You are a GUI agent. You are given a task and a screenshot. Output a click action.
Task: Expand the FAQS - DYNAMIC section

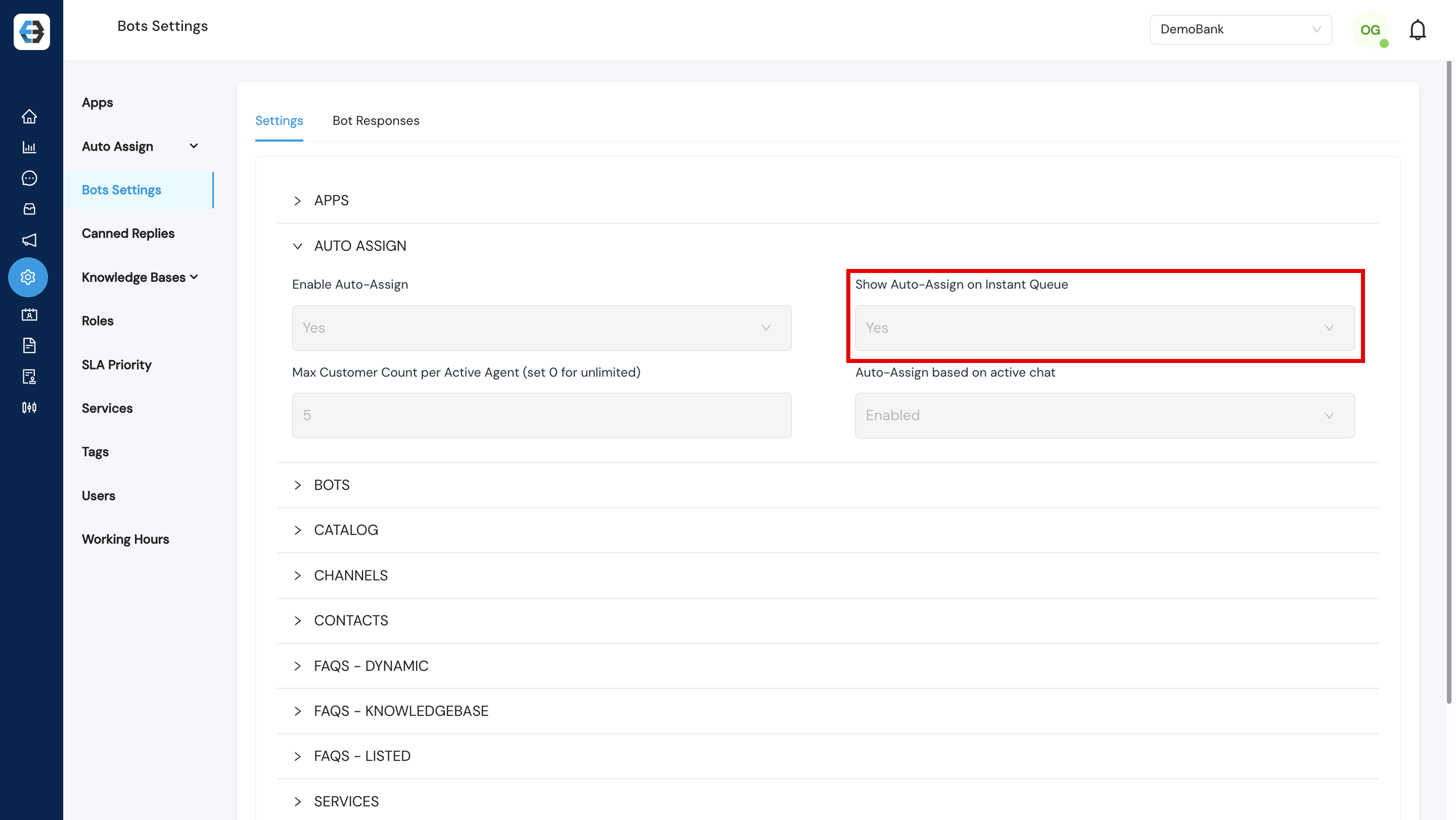pyautogui.click(x=828, y=666)
